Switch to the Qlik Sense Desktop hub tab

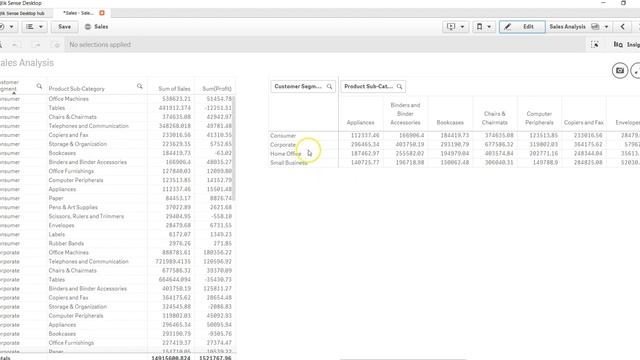(22, 13)
